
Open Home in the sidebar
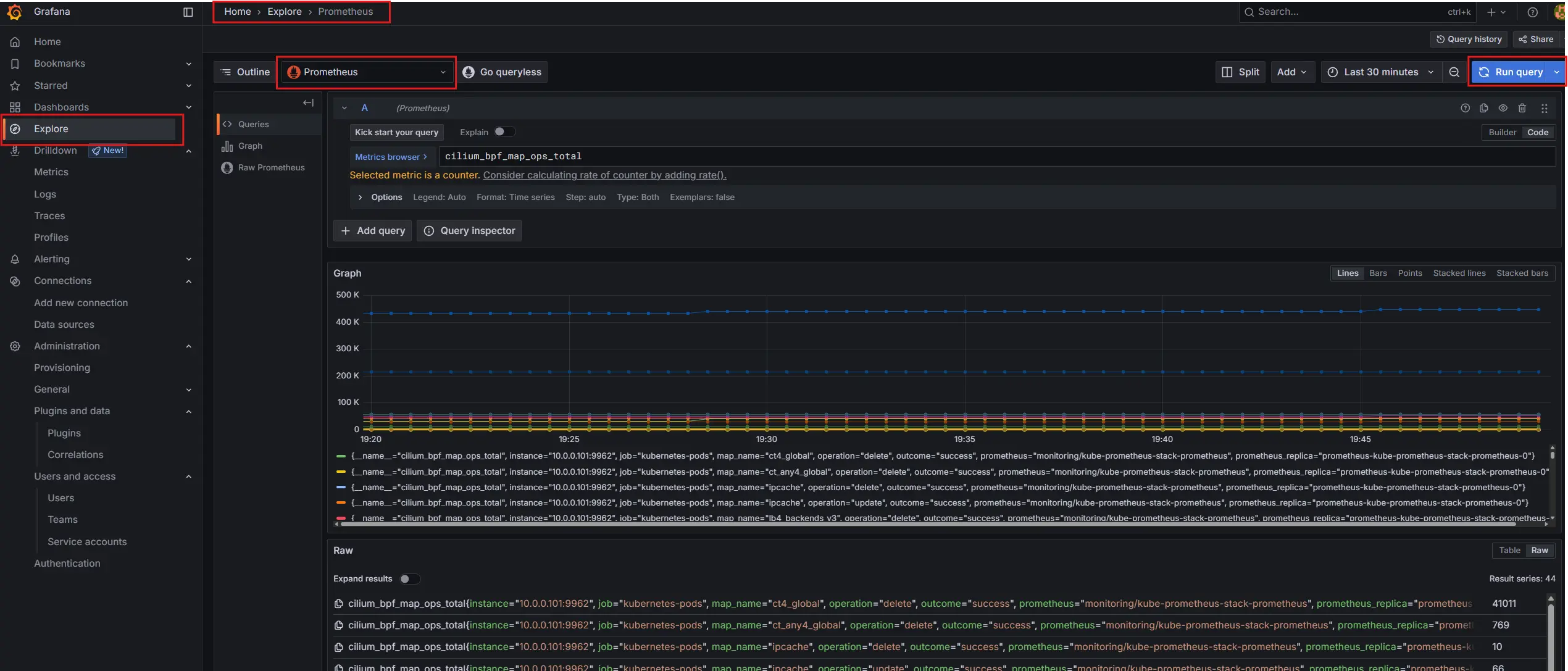coord(47,42)
